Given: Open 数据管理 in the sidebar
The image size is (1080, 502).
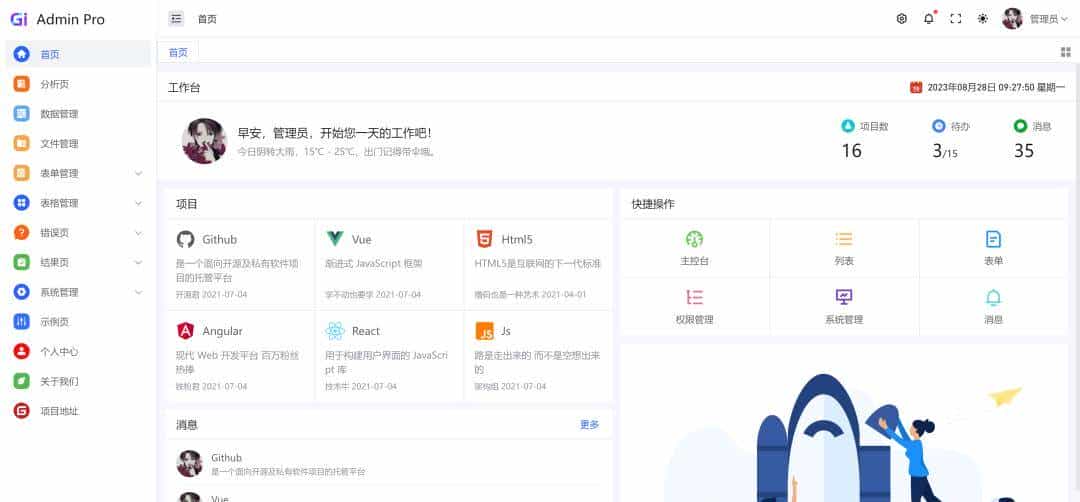Looking at the screenshot, I should point(78,114).
